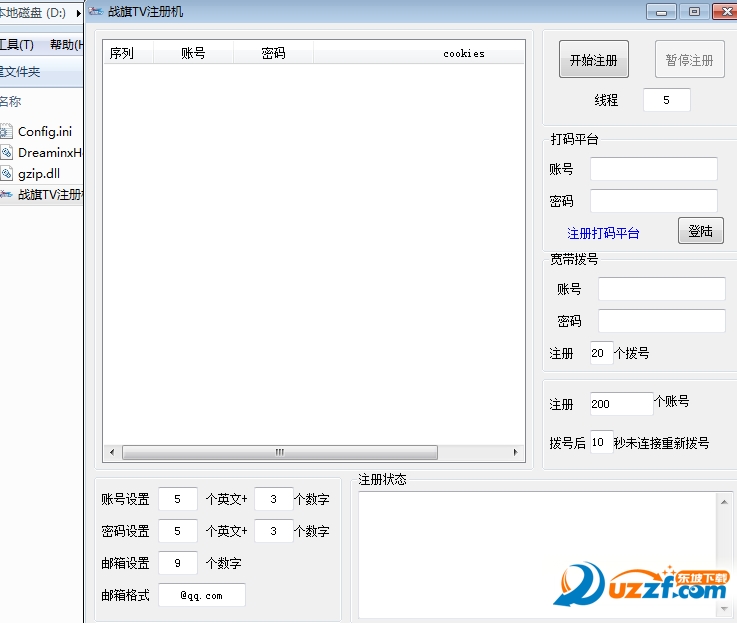
Task: Click 本地磁盘 (D:) breadcrumb in Explorer
Action: tap(33, 13)
